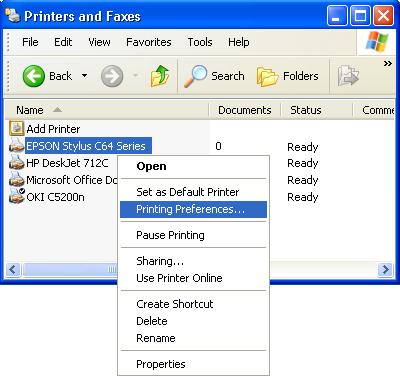Open the Help menu

pyautogui.click(x=239, y=42)
